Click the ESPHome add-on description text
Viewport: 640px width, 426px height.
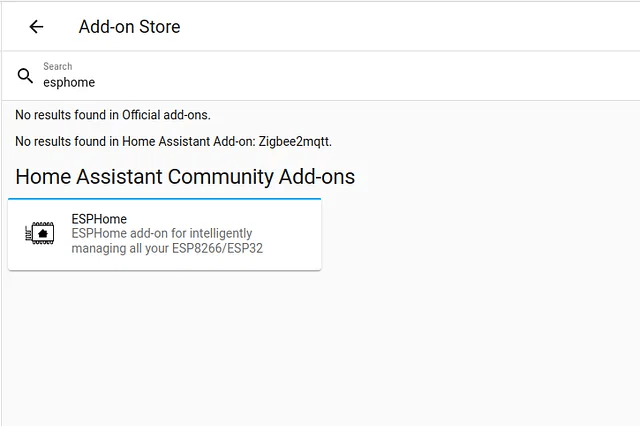pos(160,234)
